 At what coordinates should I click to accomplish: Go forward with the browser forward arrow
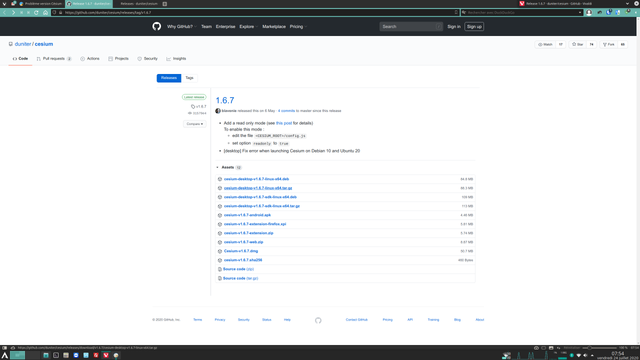(13, 13)
